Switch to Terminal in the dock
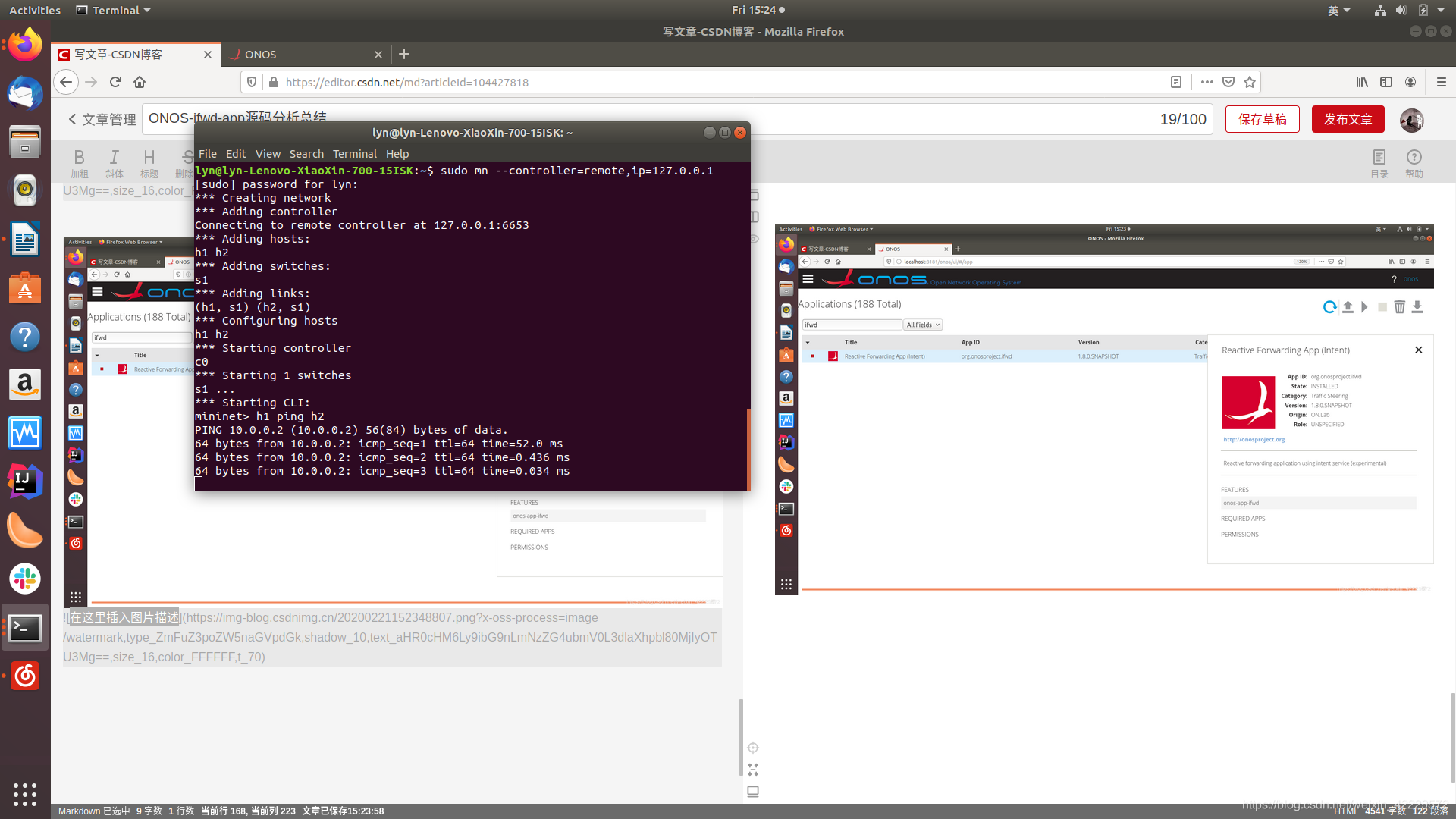This screenshot has height=819, width=1456. click(25, 627)
